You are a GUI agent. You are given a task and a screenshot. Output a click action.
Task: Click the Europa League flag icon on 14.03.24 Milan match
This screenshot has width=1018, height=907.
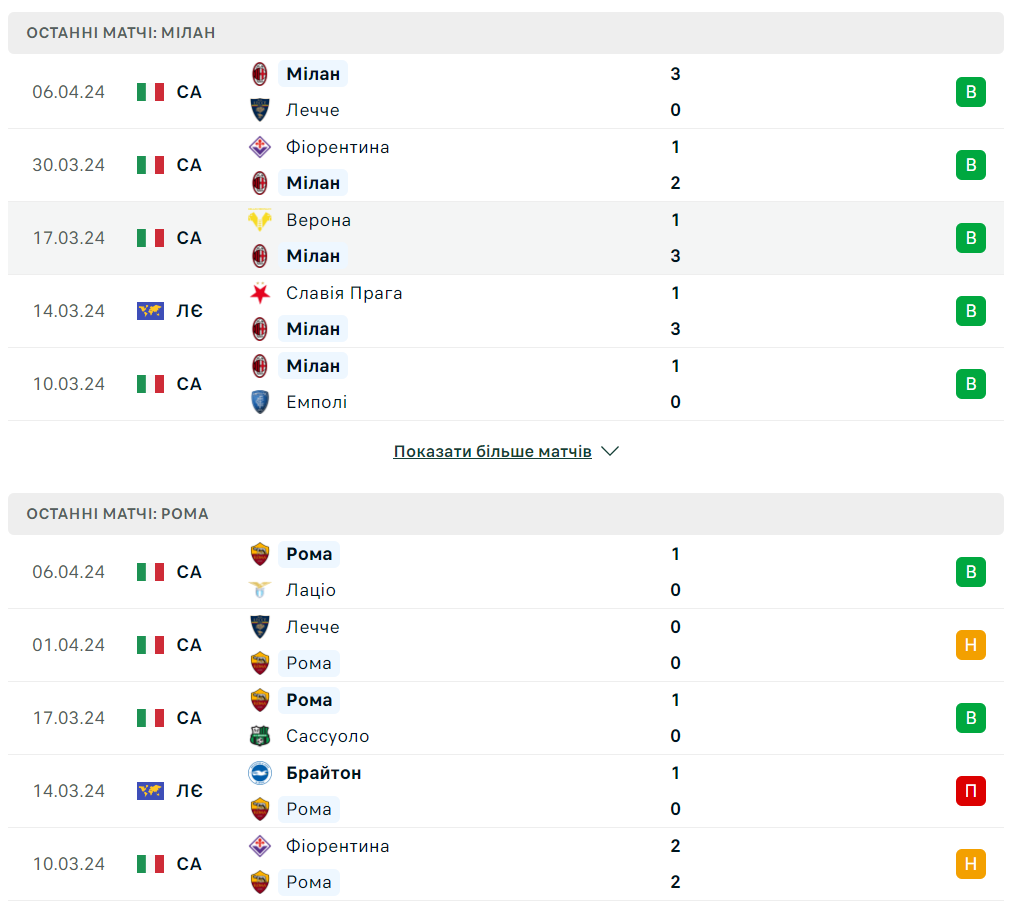tap(150, 311)
